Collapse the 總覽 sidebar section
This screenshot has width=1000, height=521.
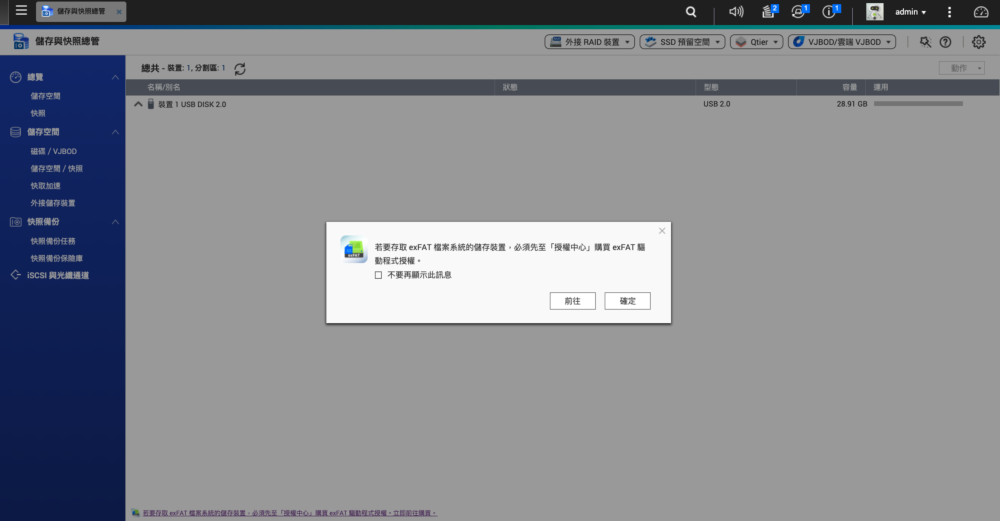click(115, 77)
